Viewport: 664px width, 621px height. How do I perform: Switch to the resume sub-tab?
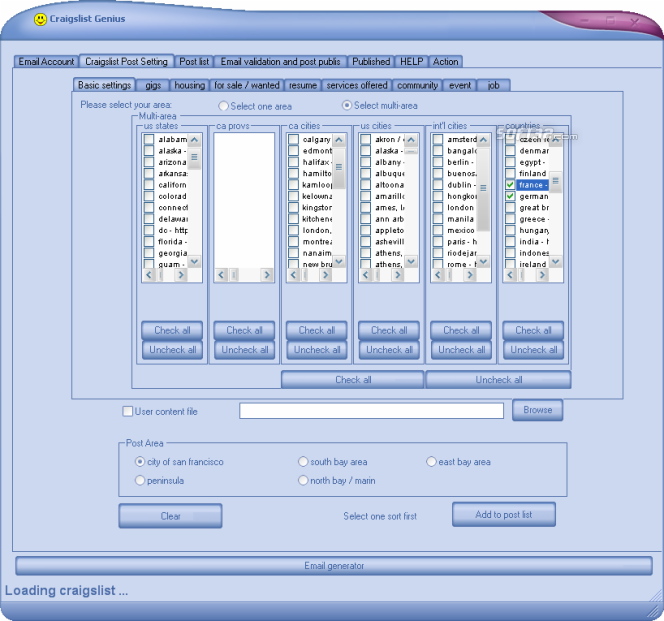(x=303, y=86)
